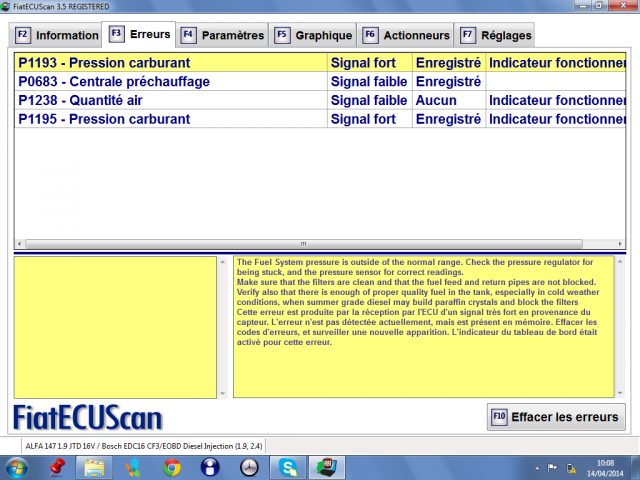Click up arrow of description panel scrollbar

(x=620, y=262)
